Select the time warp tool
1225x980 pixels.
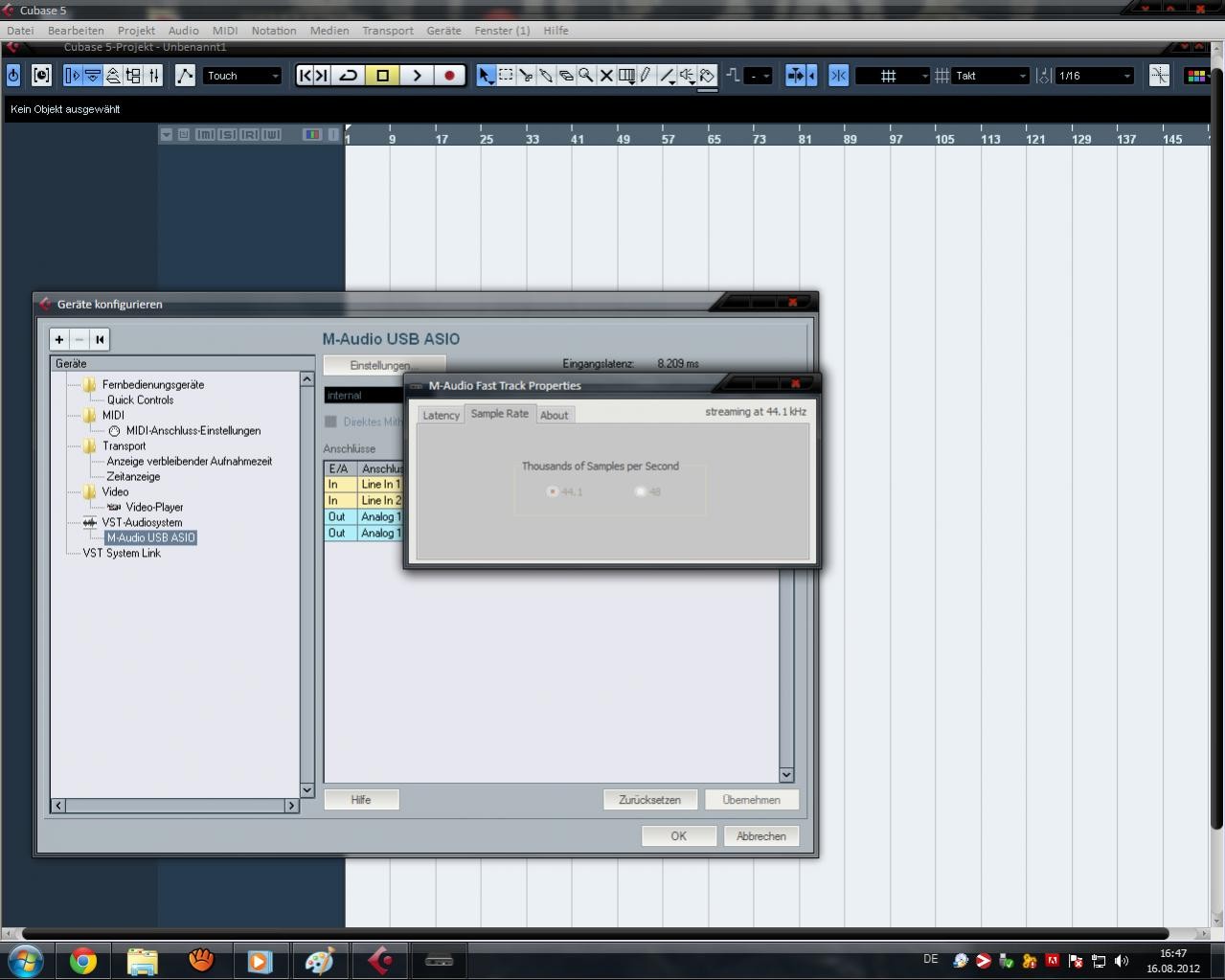tap(626, 76)
